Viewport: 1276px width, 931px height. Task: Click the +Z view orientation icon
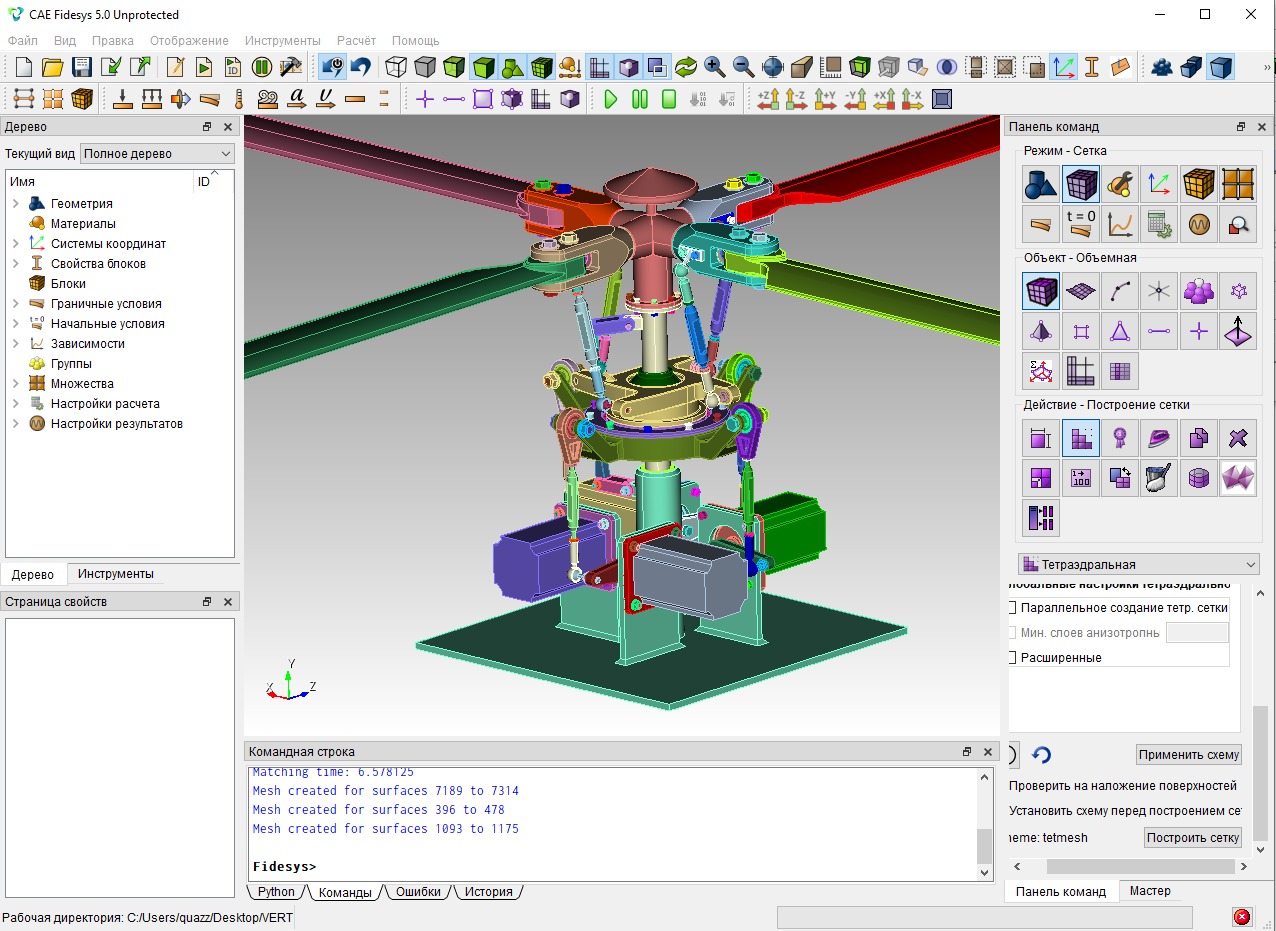tap(768, 99)
